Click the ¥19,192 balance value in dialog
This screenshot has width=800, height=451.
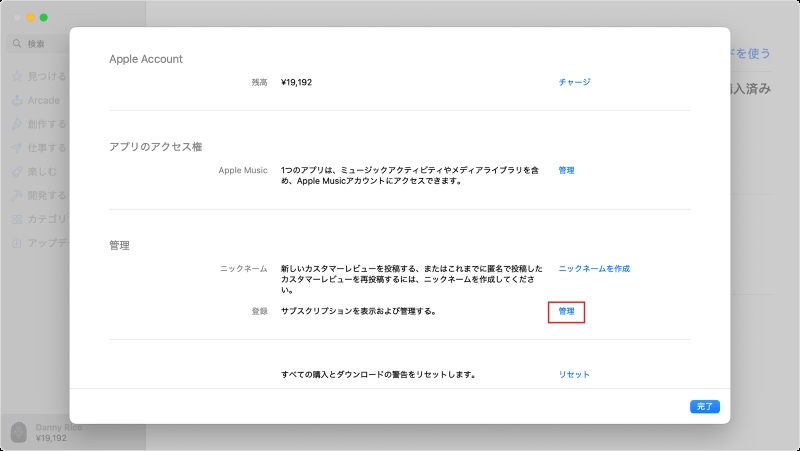pos(296,82)
